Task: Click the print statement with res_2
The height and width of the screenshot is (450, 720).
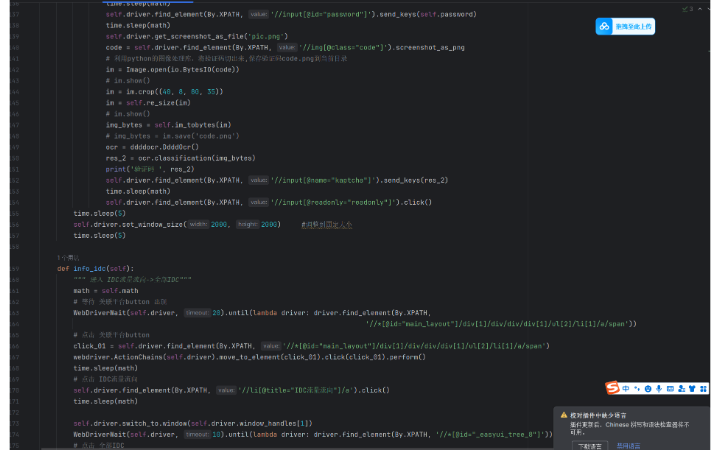Action: pyautogui.click(x=150, y=169)
